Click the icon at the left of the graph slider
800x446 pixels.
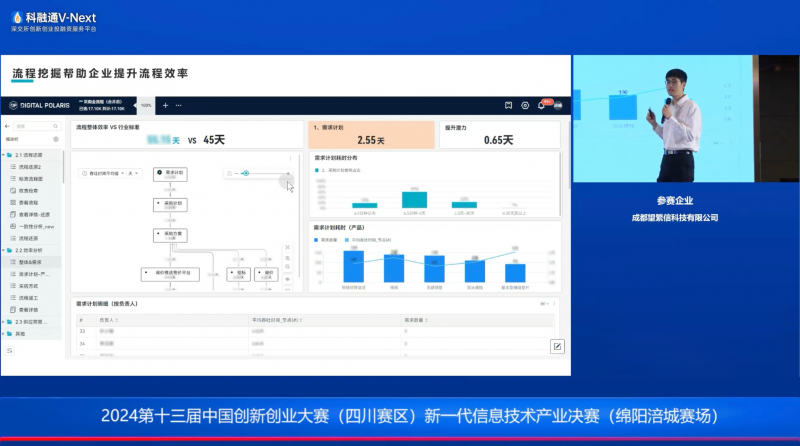pos(229,174)
